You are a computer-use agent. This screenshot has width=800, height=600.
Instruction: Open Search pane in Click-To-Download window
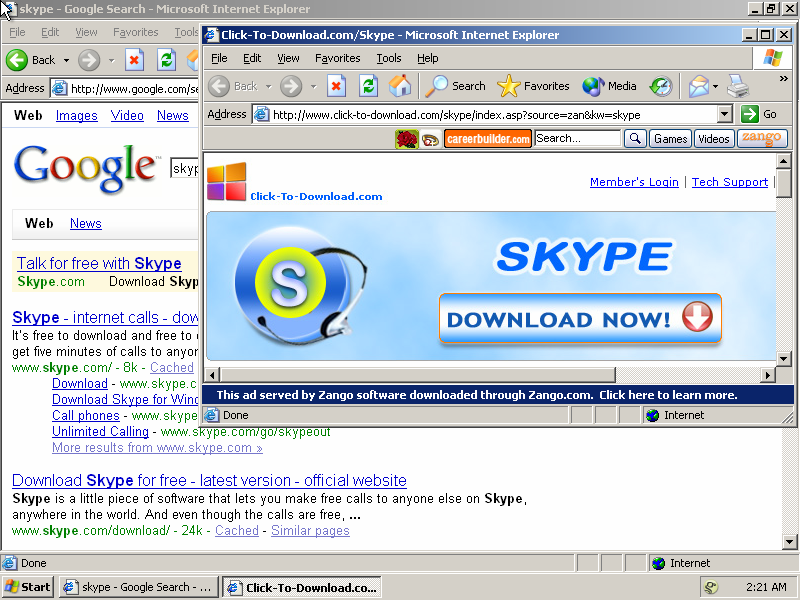456,86
